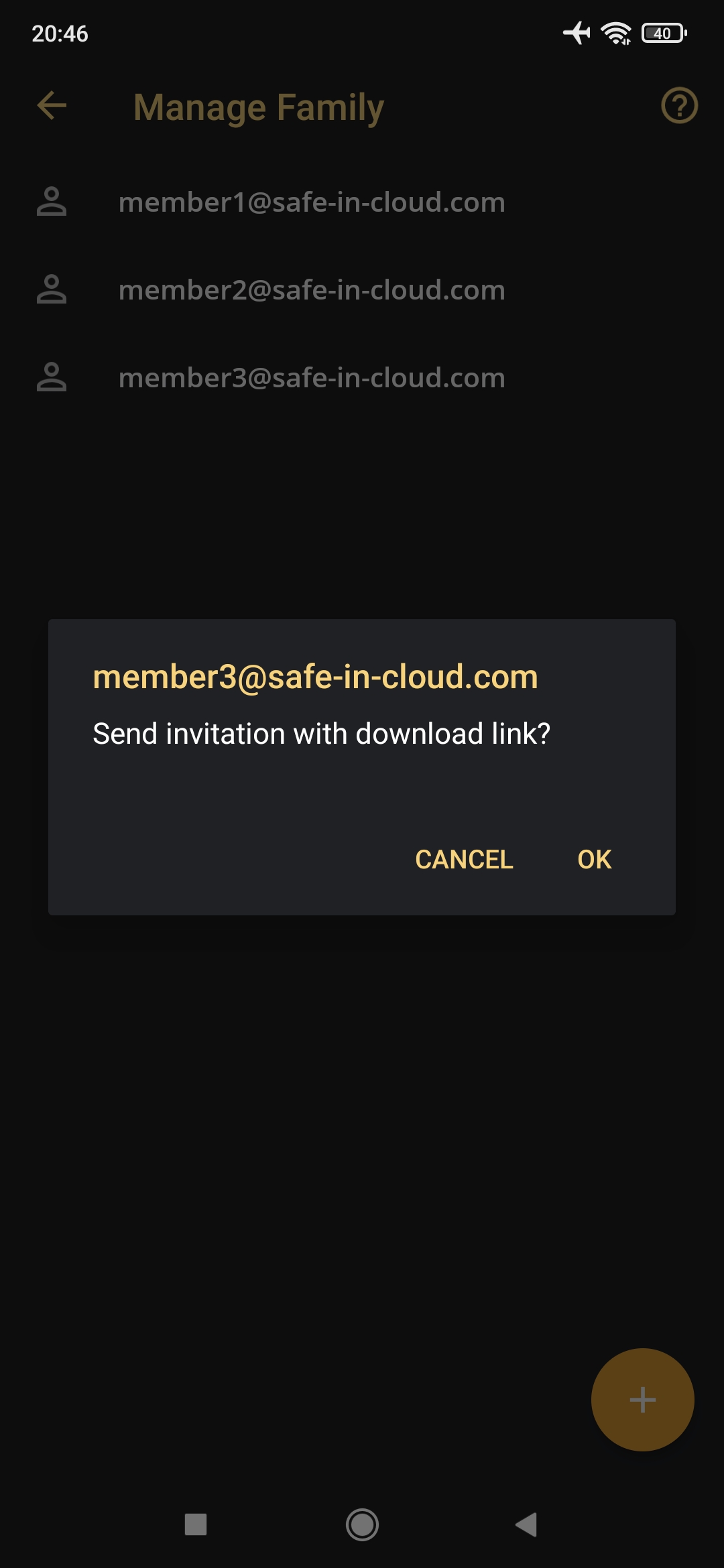Screen dimensions: 724x1568
Task: Cancel the invitation dialog
Action: 464,859
